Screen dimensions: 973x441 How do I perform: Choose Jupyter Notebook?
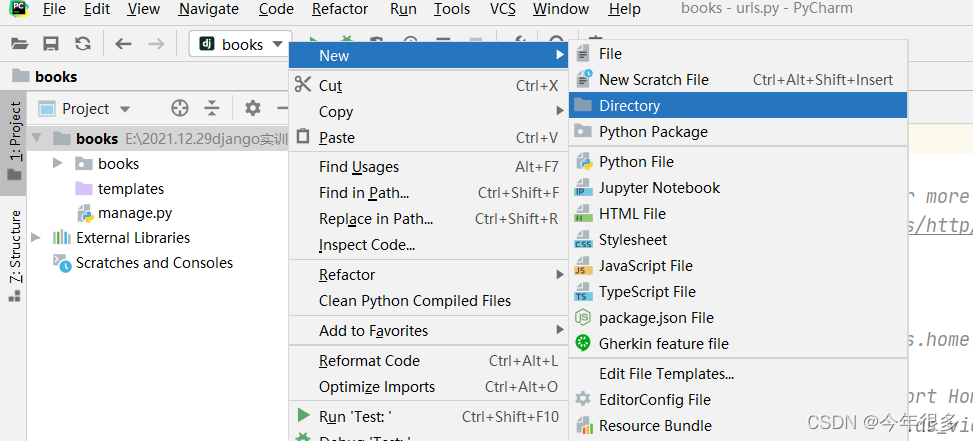(738, 188)
